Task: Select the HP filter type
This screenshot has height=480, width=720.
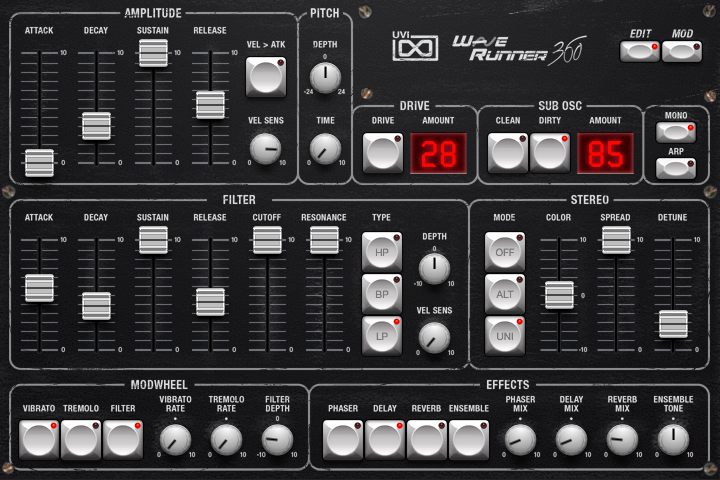Action: click(x=382, y=252)
